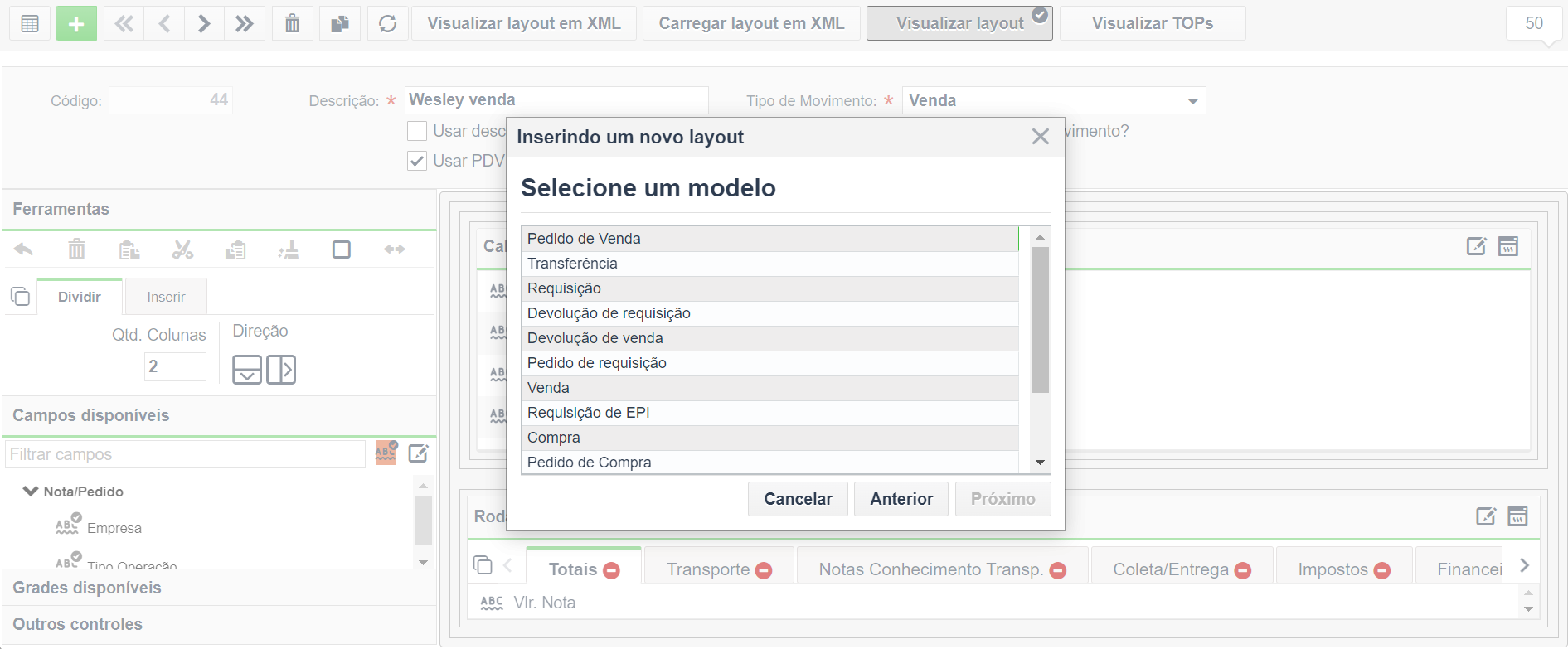Screen dimensions: 1568x649
Task: Click Visualizar layout em XML button
Action: (524, 23)
